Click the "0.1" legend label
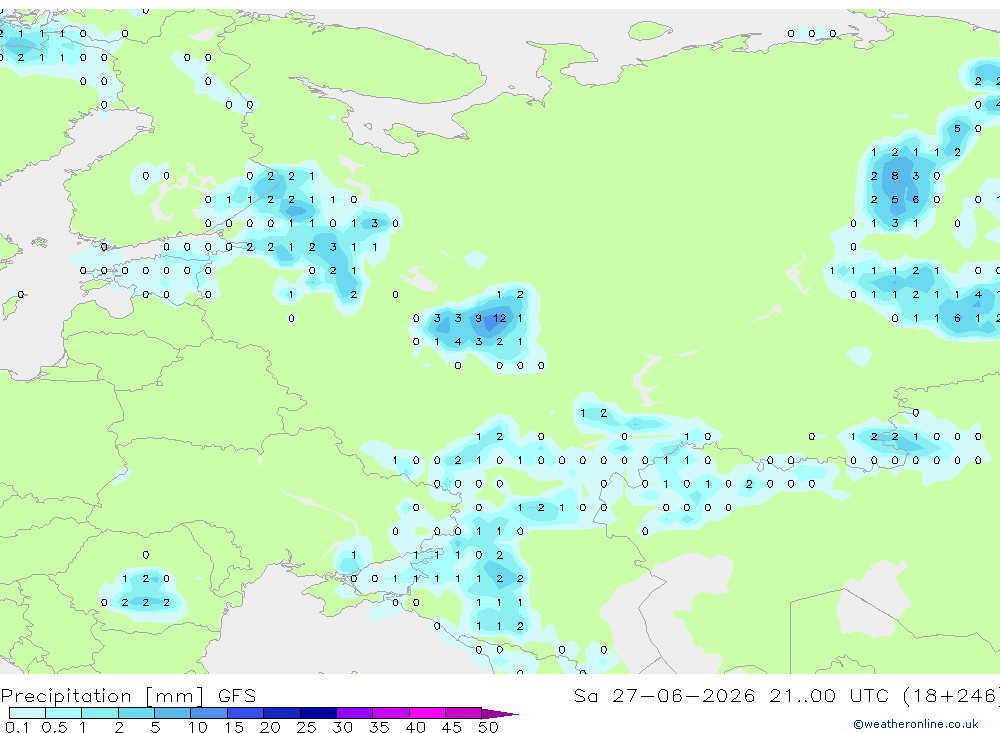1000x733 pixels. click(x=17, y=727)
